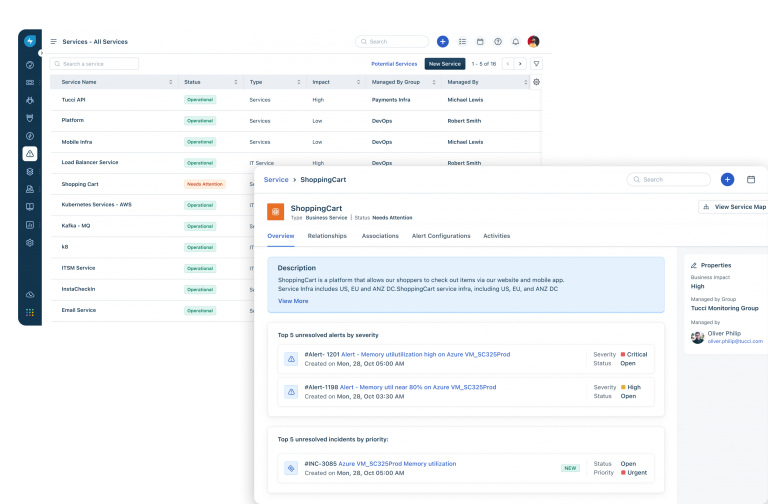Toggle the hamburger menu beside Services title
The image size is (768, 504).
[x=53, y=42]
